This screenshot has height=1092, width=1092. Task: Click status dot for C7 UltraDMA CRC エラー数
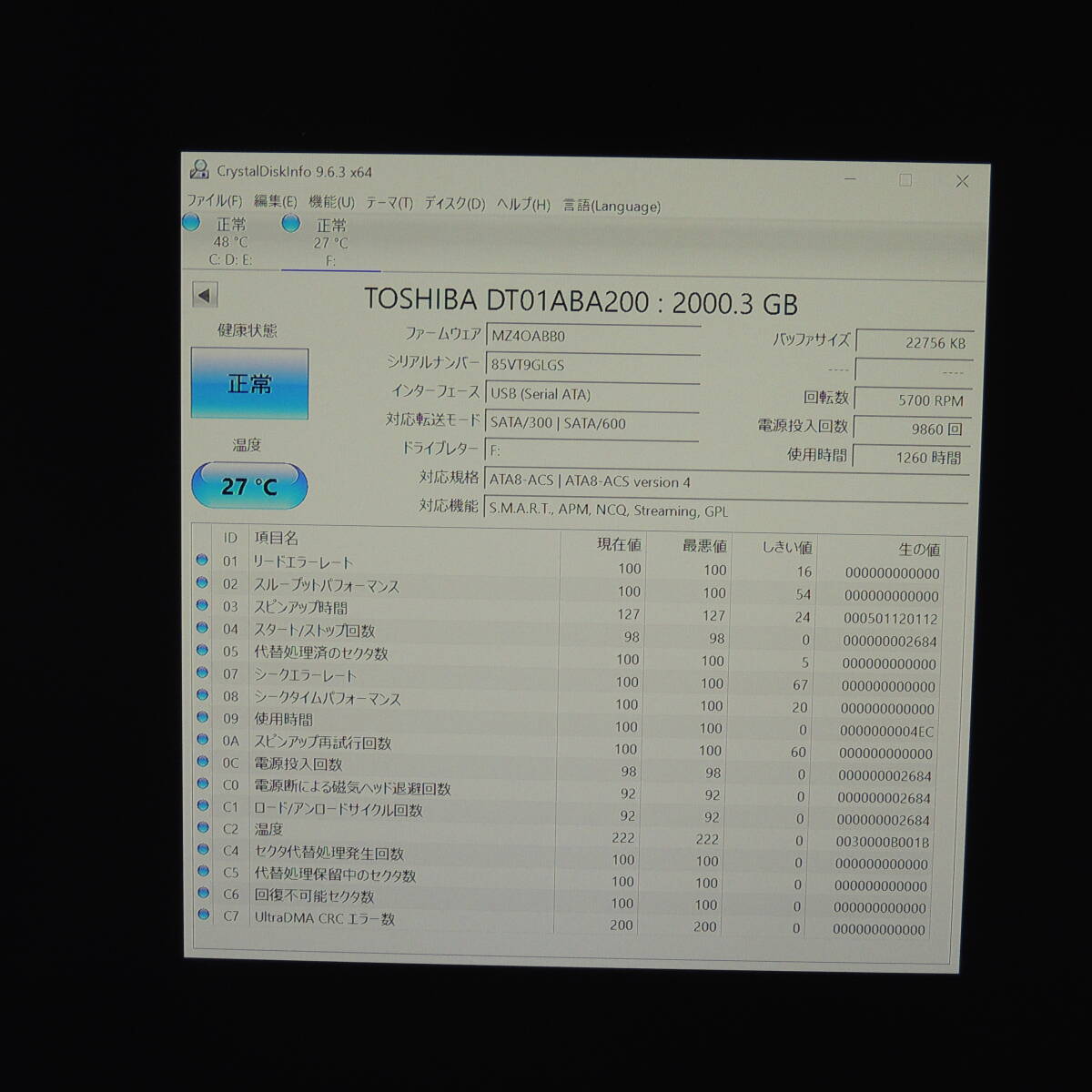[x=202, y=915]
